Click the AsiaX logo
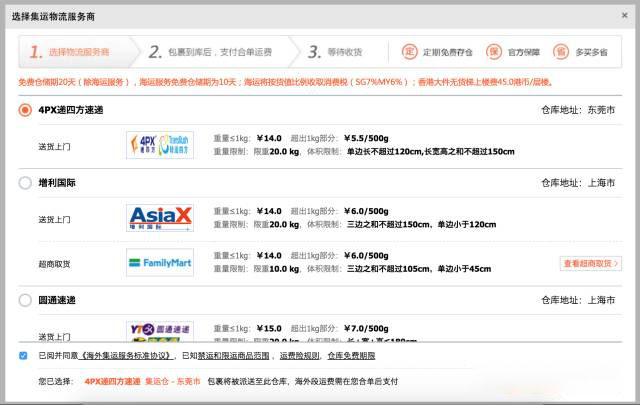Screen dimensions: 640x405 [160, 218]
